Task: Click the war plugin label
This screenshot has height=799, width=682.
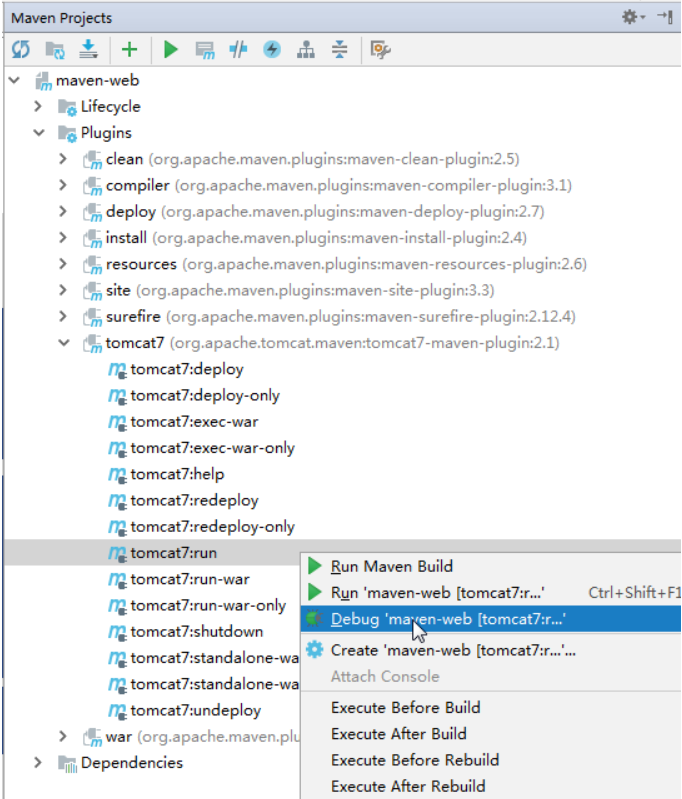Action: tap(119, 736)
